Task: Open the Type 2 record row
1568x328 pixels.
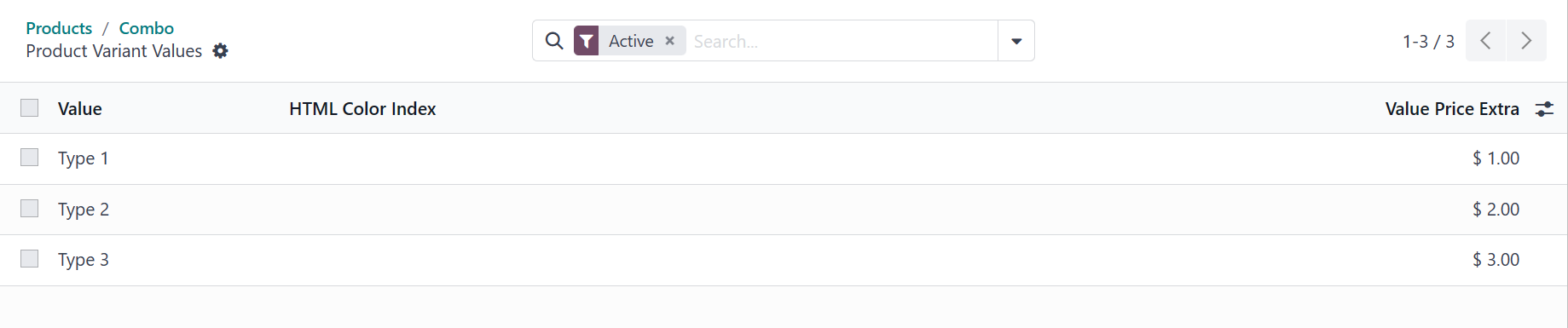Action: coord(784,210)
